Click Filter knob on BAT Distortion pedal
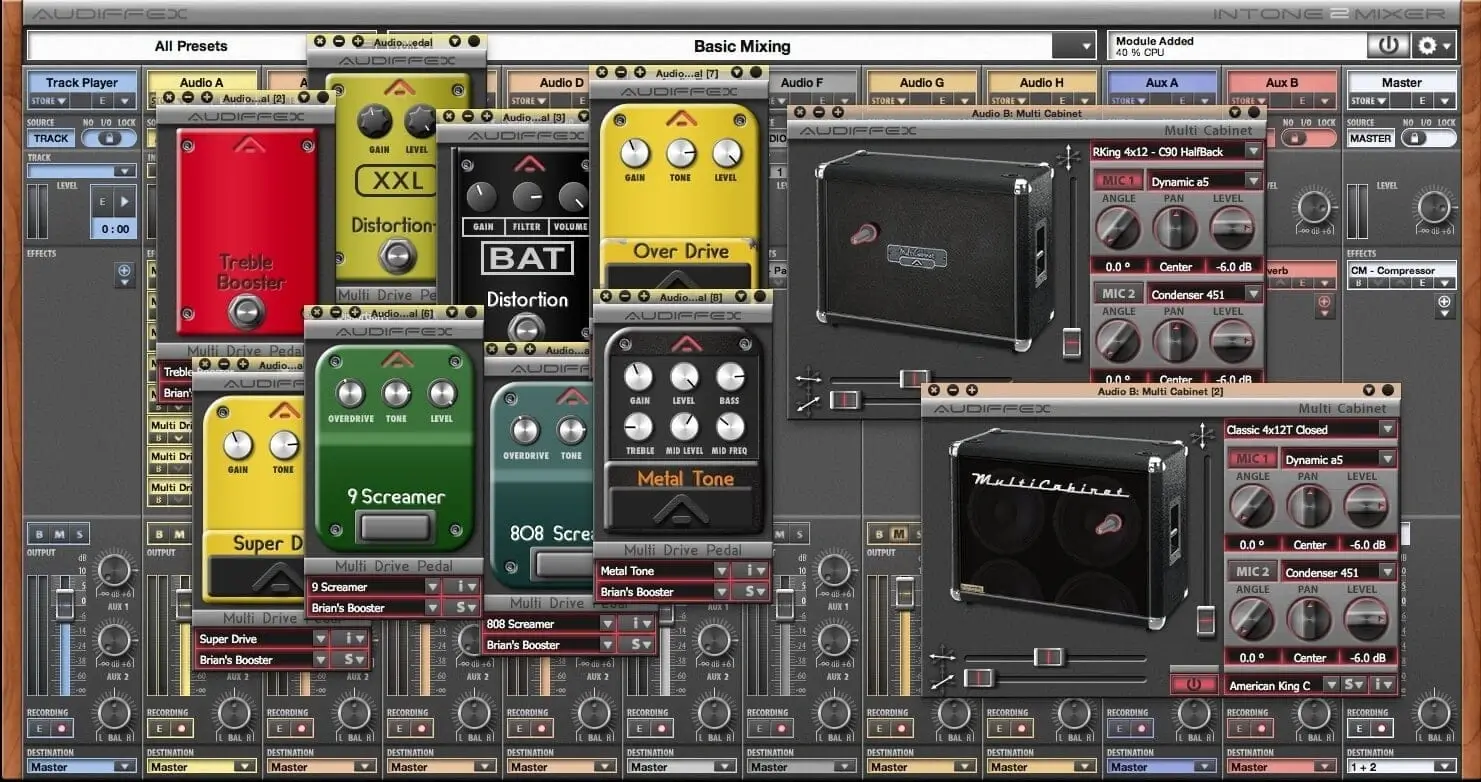The height and width of the screenshot is (782, 1481). click(x=527, y=196)
